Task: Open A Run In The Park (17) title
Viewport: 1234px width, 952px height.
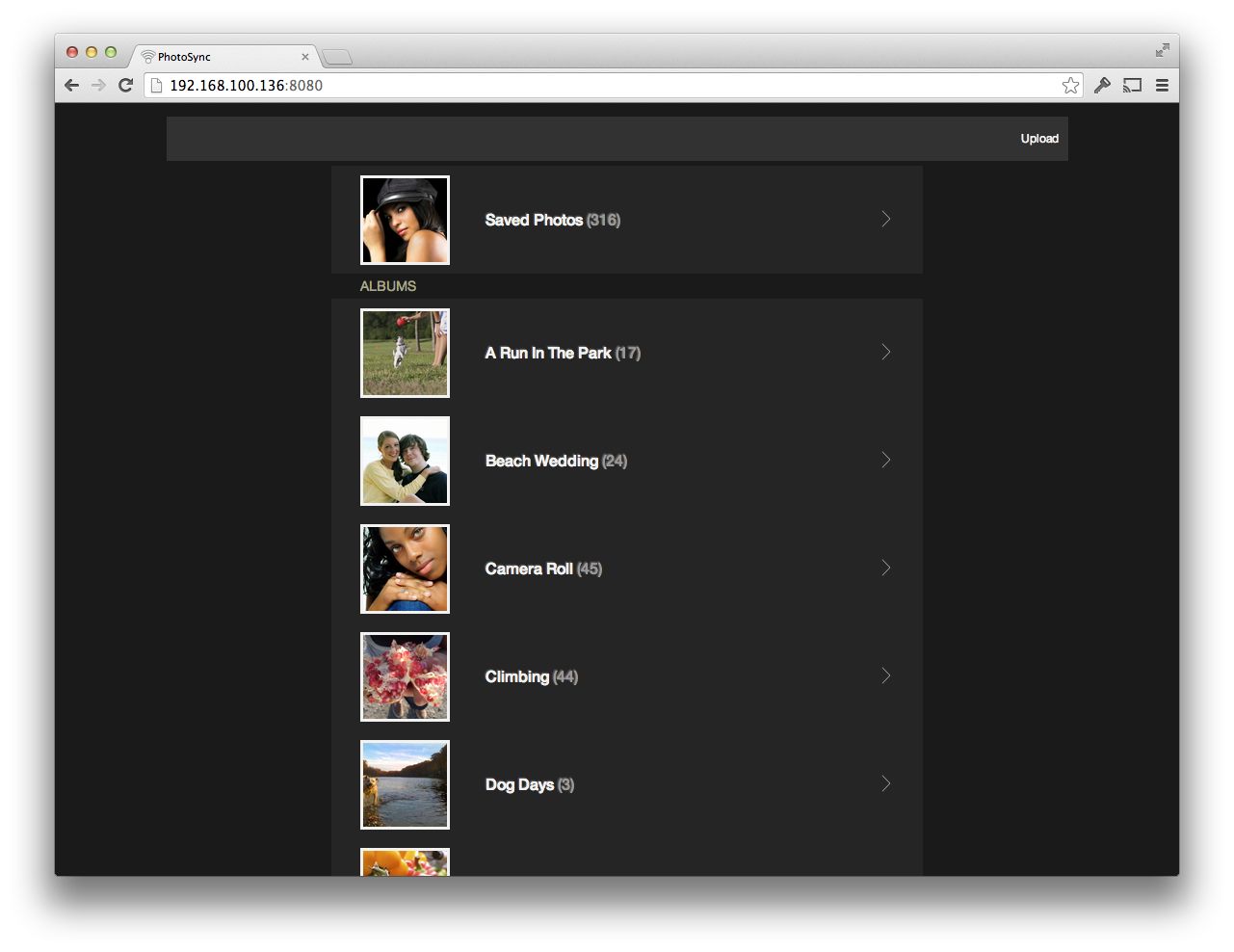Action: (563, 353)
